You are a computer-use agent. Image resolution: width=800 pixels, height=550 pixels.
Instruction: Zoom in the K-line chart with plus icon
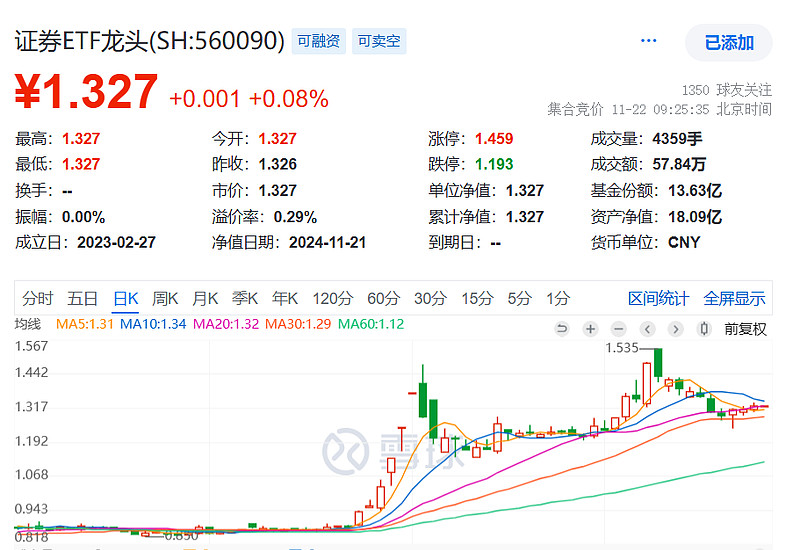[x=590, y=329]
